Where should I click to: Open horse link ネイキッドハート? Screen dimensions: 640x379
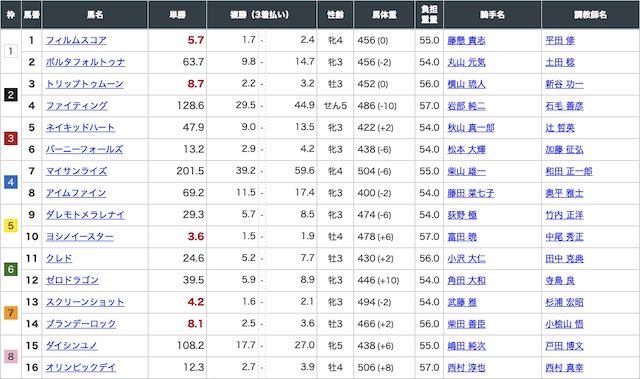pos(80,128)
